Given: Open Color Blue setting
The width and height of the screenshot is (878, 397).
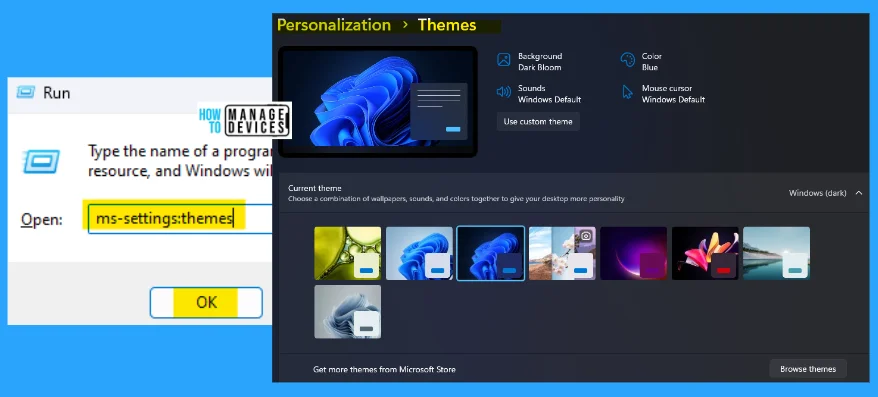Looking at the screenshot, I should 642,61.
